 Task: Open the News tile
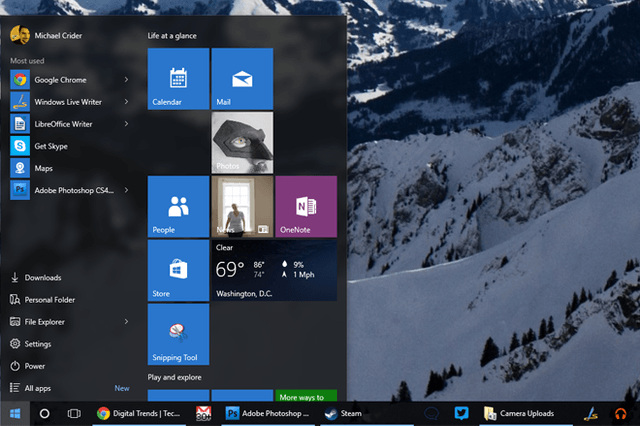242,206
